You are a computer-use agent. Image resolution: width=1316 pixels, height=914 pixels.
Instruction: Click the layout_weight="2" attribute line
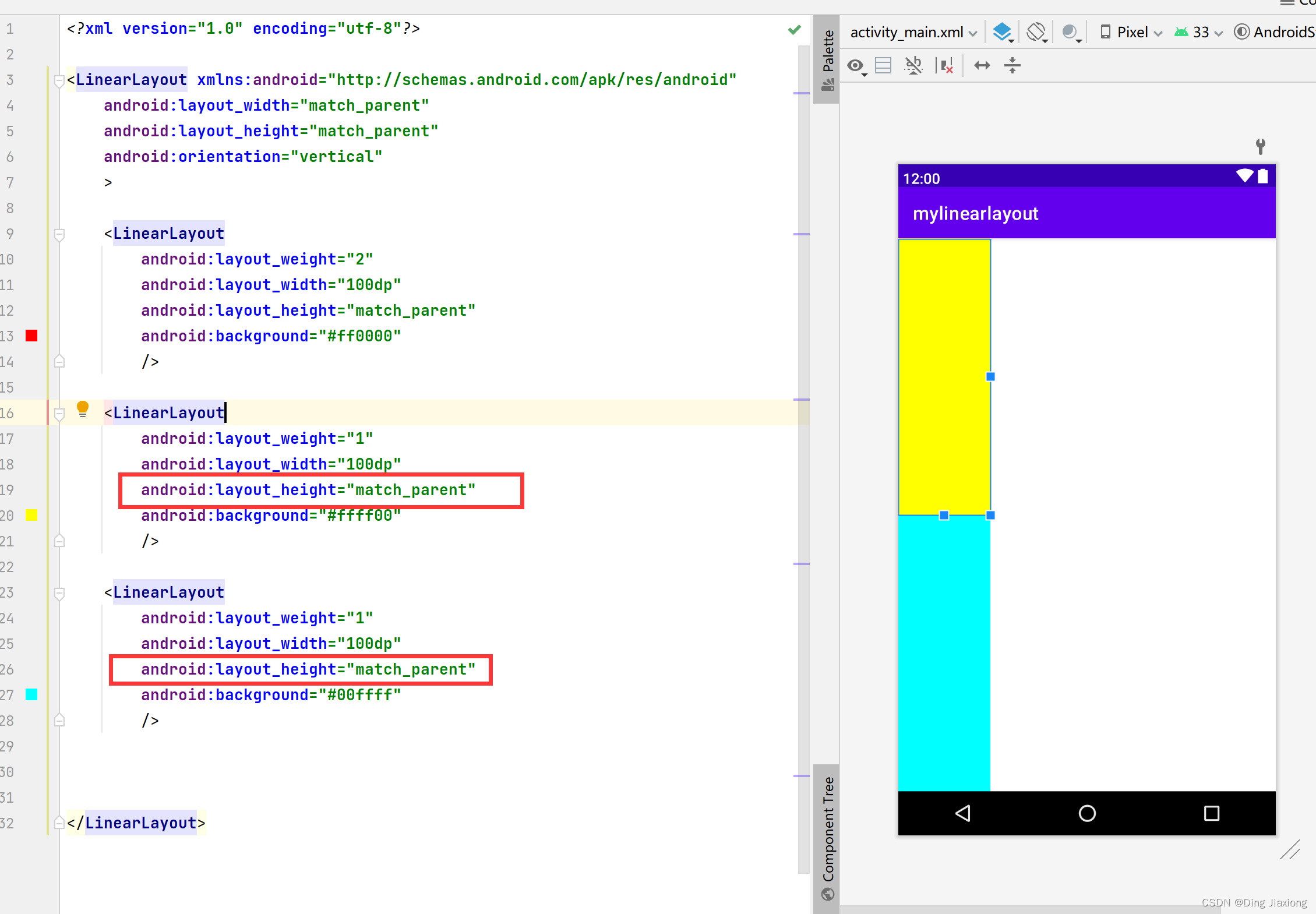click(257, 259)
